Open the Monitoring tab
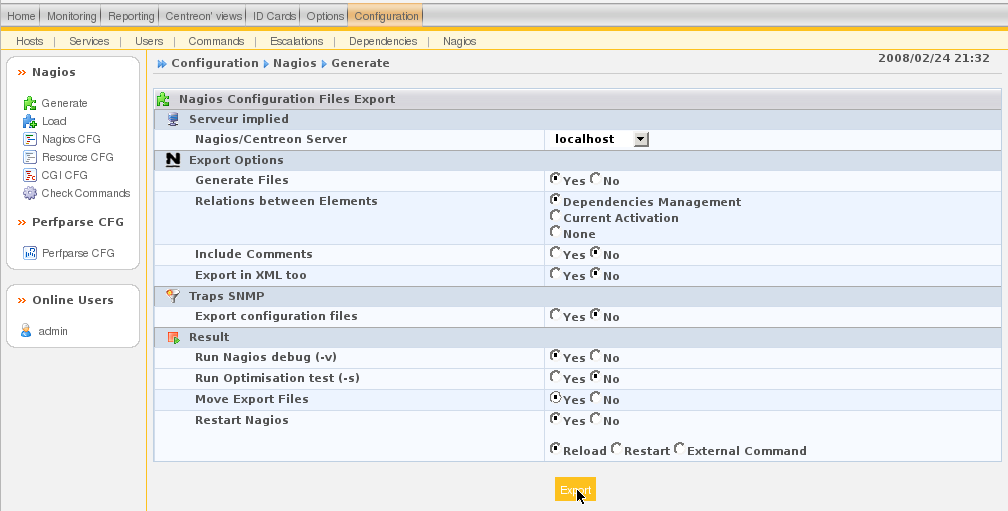Screen dimensions: 1008x511 point(71,16)
